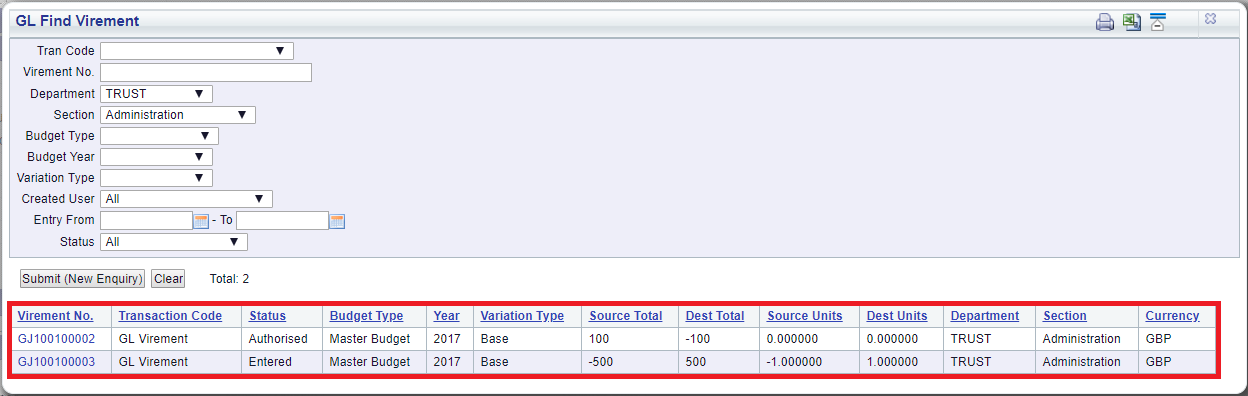
Task: Sort by Year column header
Action: (446, 316)
